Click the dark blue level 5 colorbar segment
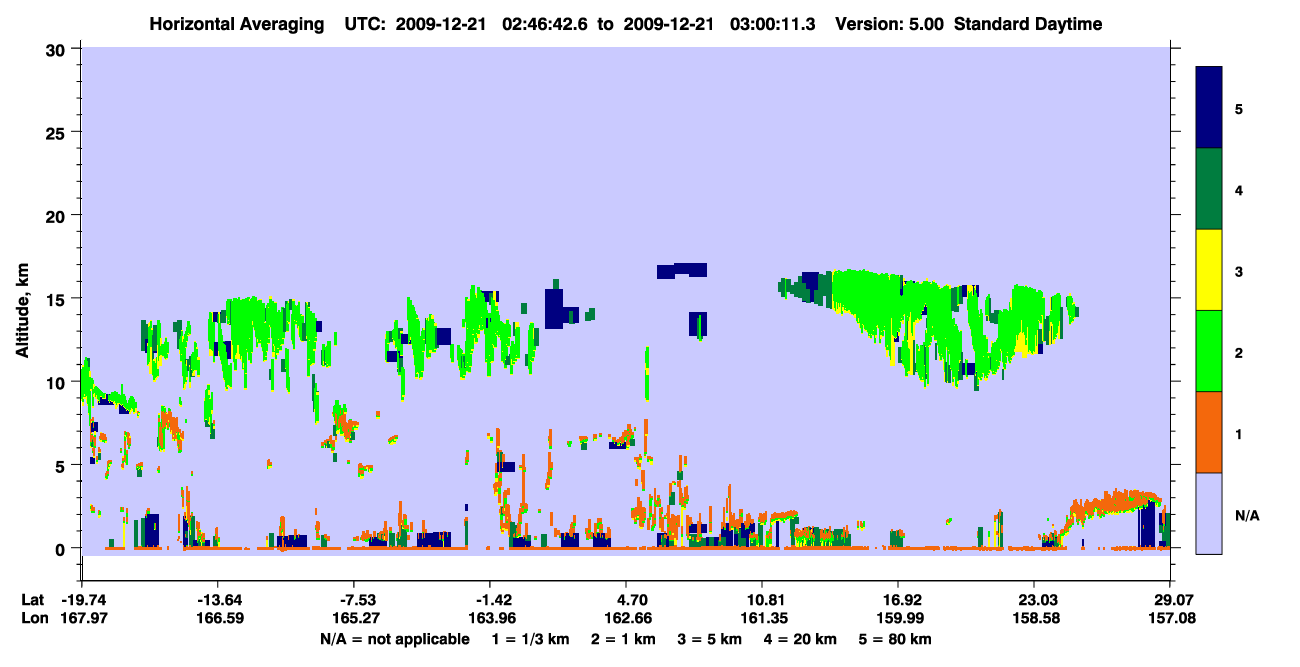Screen dimensions: 1300x667 tap(1209, 108)
